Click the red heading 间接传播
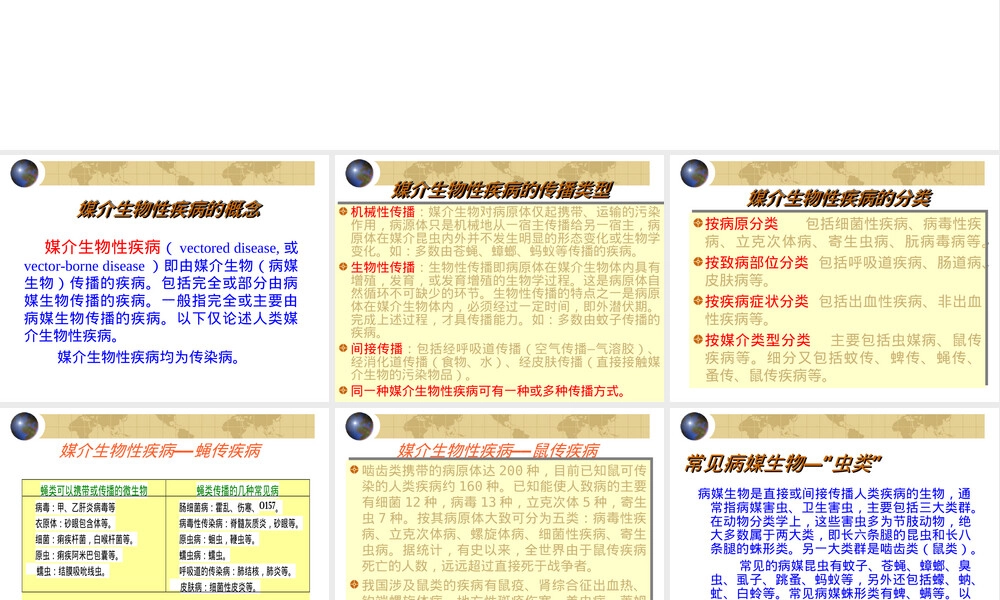 (x=376, y=349)
